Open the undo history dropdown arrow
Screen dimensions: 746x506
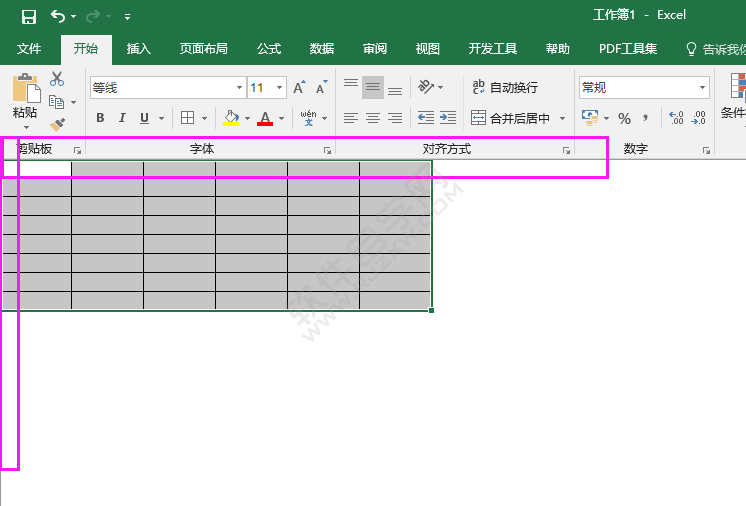(73, 17)
